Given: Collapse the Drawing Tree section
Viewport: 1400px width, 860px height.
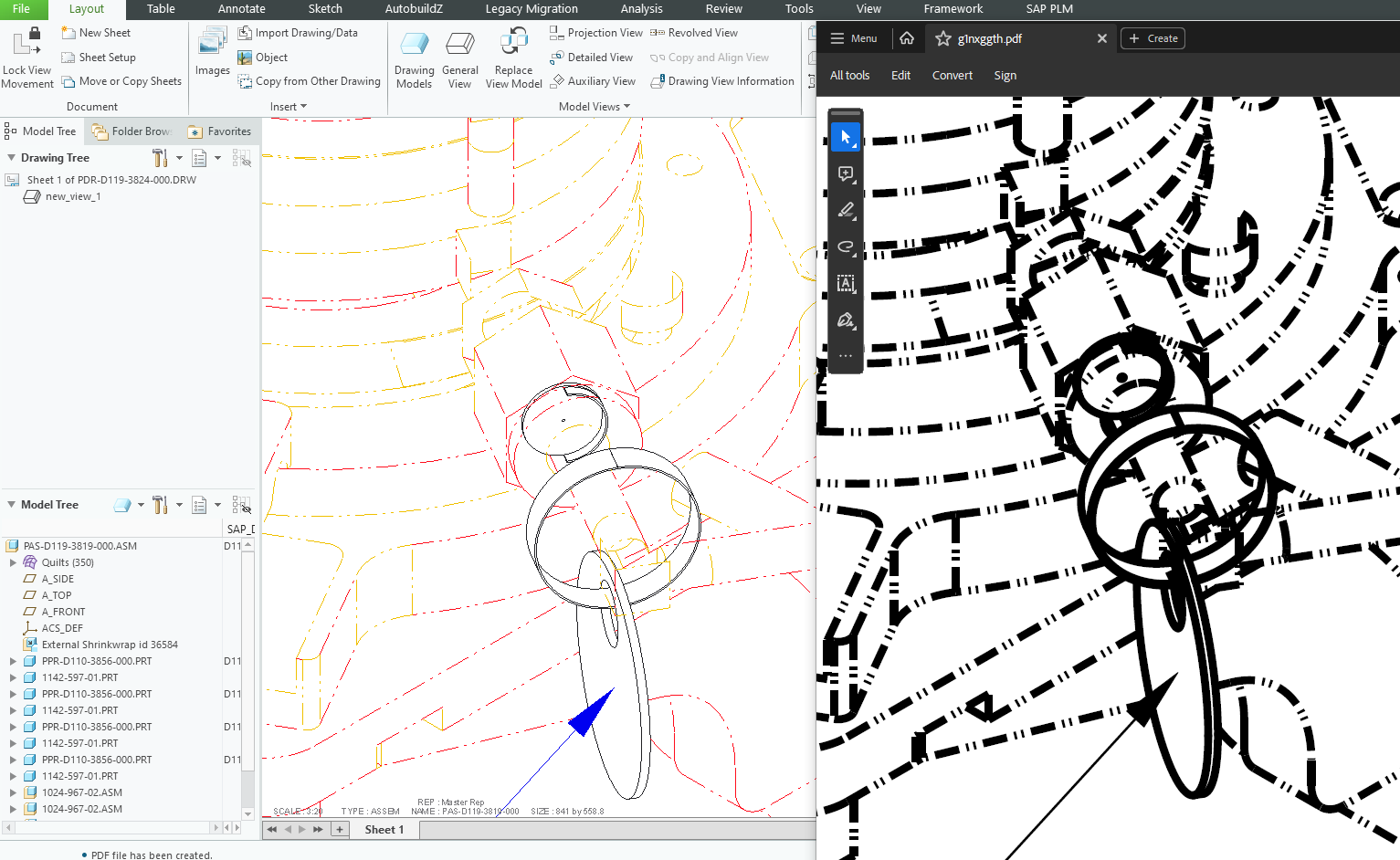Looking at the screenshot, I should point(11,157).
